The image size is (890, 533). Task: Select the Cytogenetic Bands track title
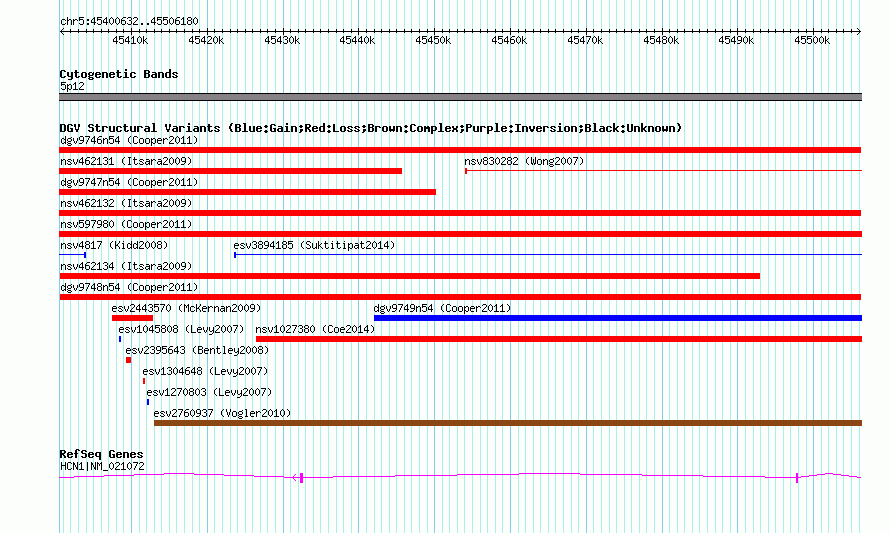click(119, 74)
